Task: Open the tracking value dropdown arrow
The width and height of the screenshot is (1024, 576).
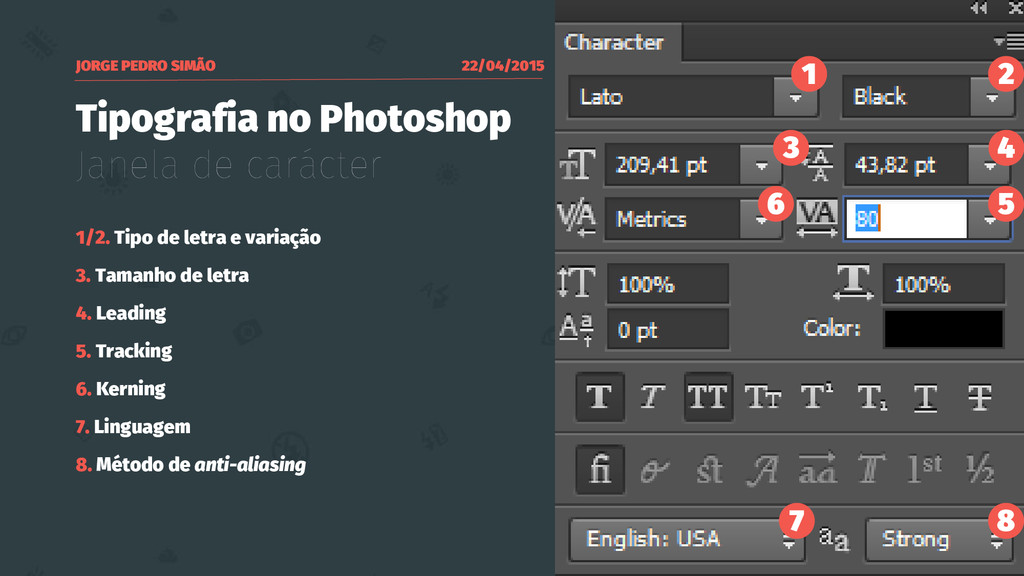Action: tap(990, 219)
